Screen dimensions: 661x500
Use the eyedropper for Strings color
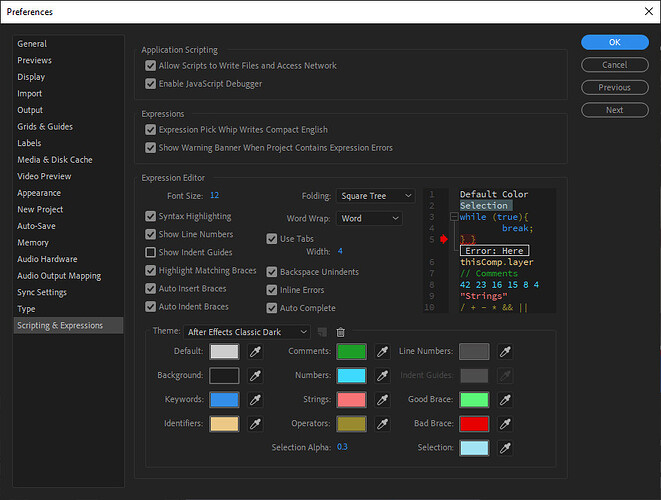point(383,399)
